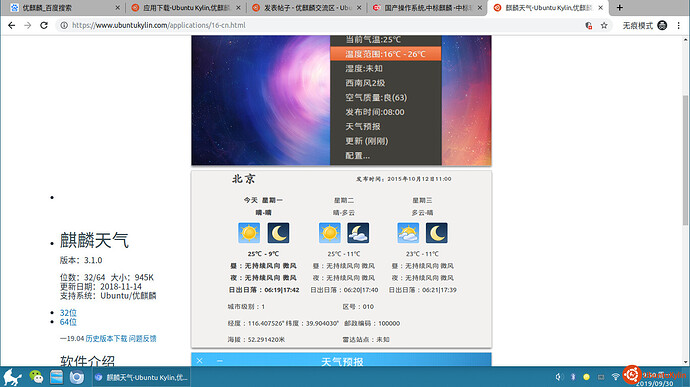The width and height of the screenshot is (690, 387).
Task: Open the incognito mode indicator
Action: [x=644, y=26]
